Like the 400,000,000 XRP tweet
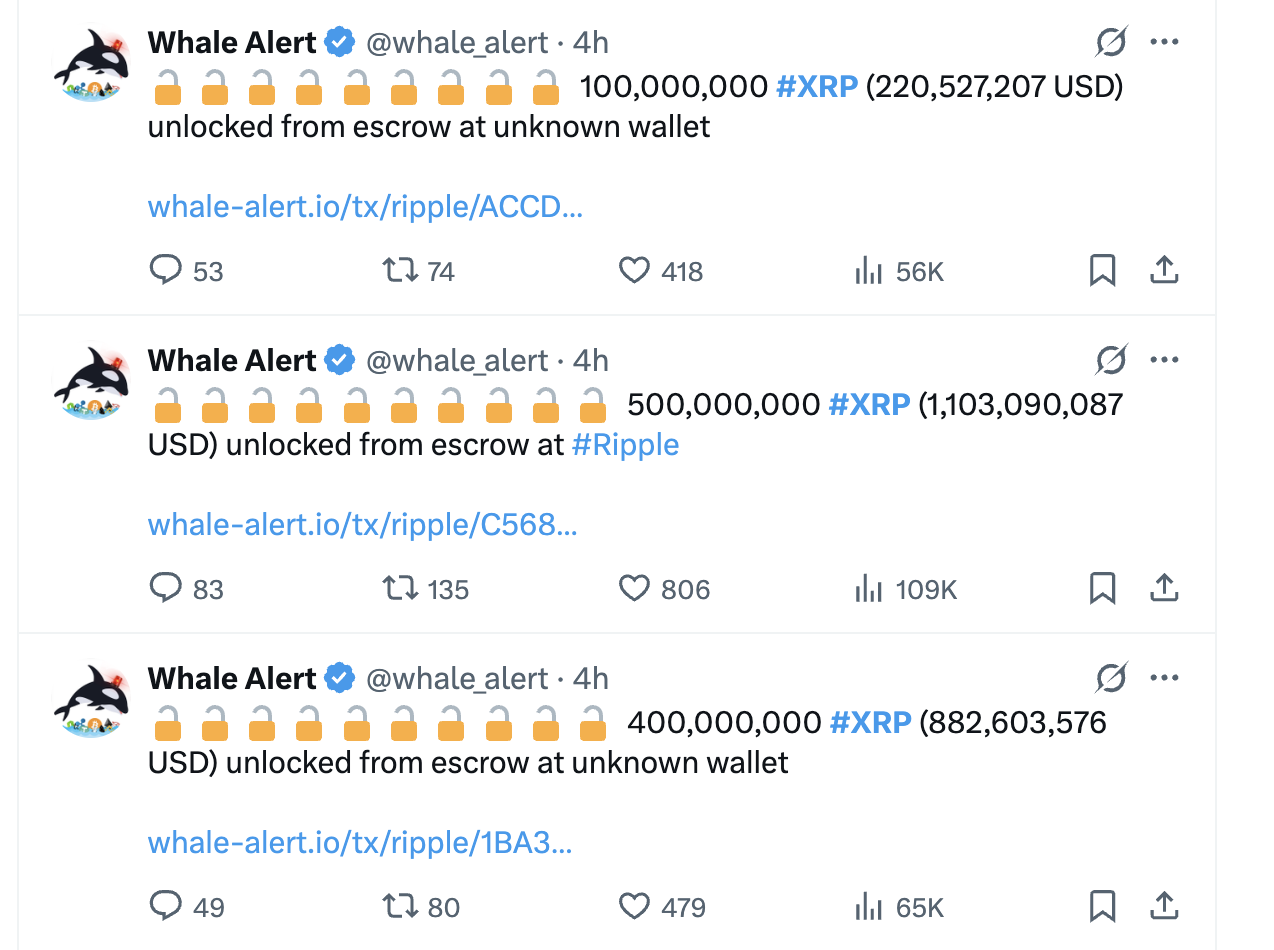 [x=635, y=906]
